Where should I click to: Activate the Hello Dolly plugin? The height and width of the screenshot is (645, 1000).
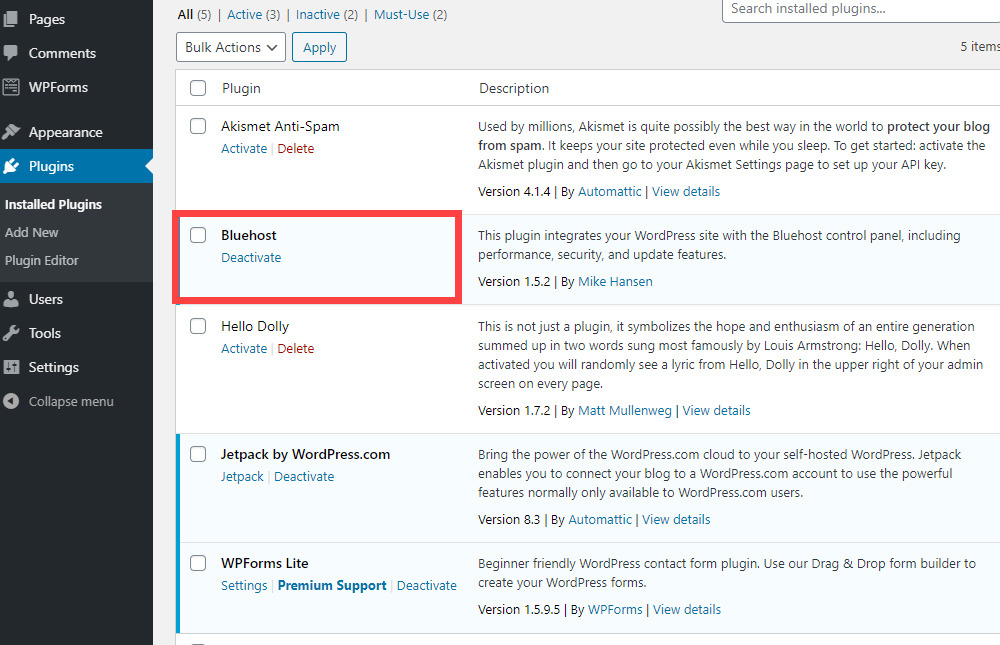click(244, 348)
